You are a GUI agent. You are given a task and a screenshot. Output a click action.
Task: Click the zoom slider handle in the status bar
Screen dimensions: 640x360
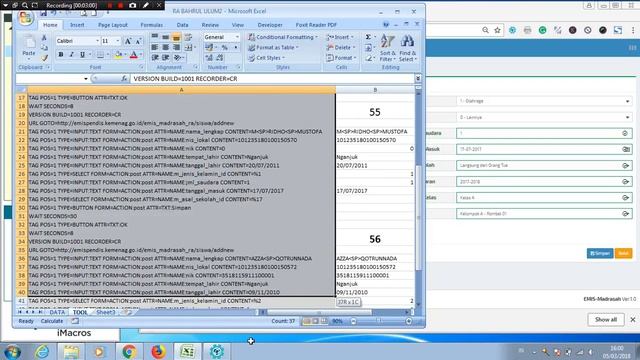pyautogui.click(x=378, y=321)
